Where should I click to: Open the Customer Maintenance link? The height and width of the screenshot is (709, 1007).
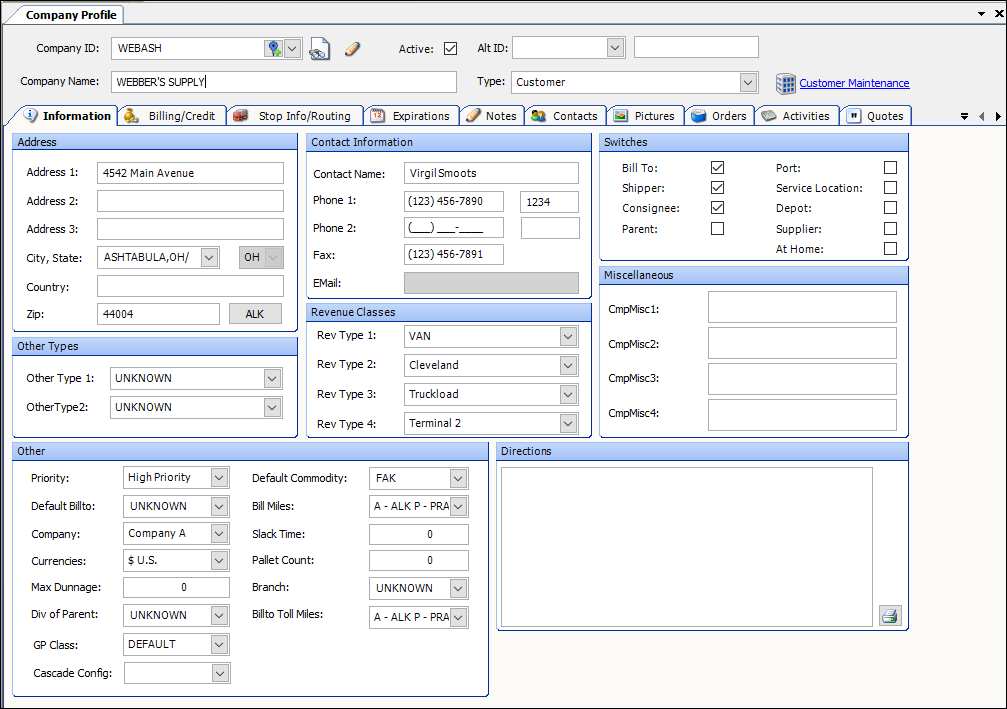(x=854, y=83)
